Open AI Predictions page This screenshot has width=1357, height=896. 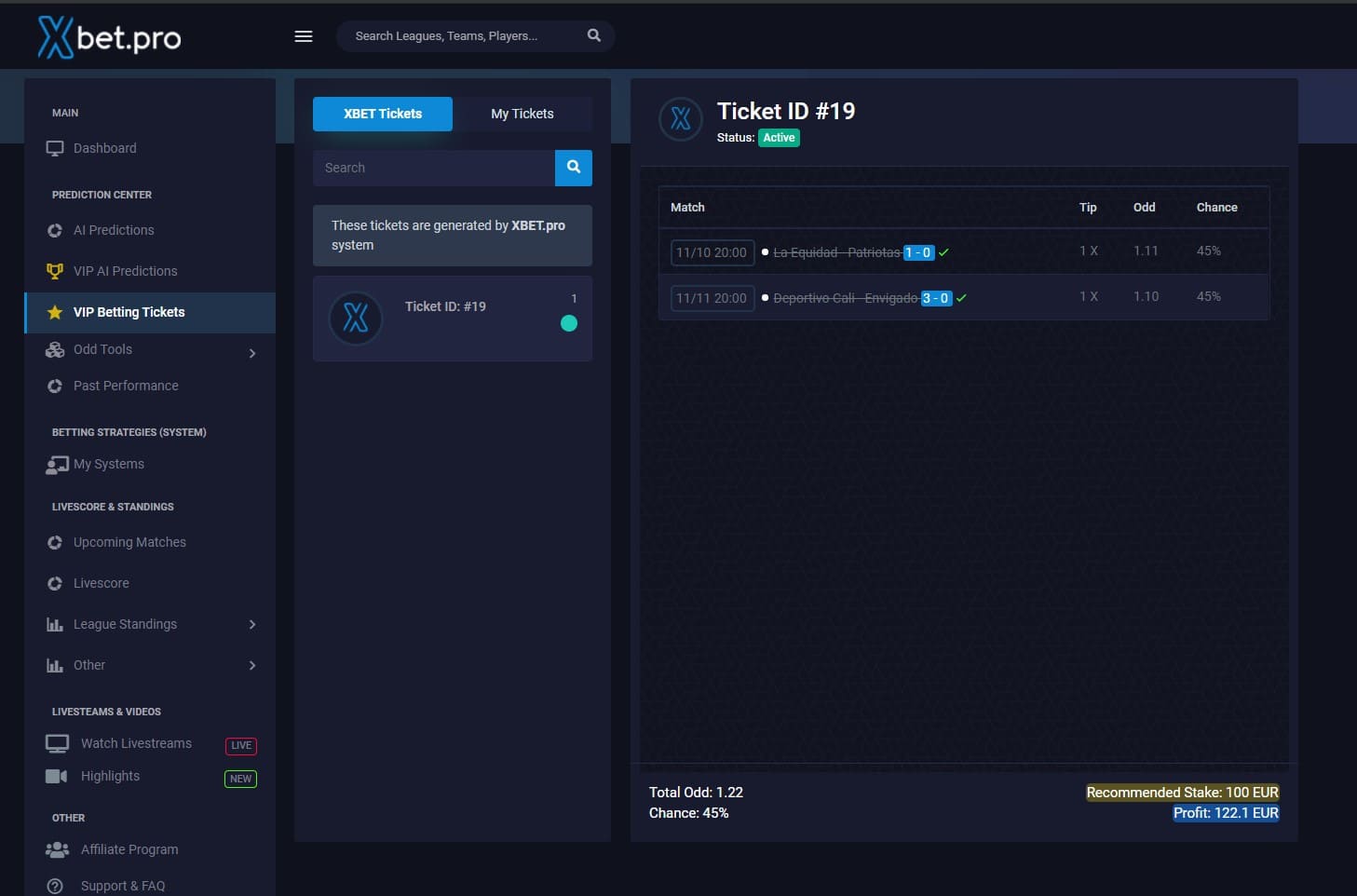(x=114, y=230)
